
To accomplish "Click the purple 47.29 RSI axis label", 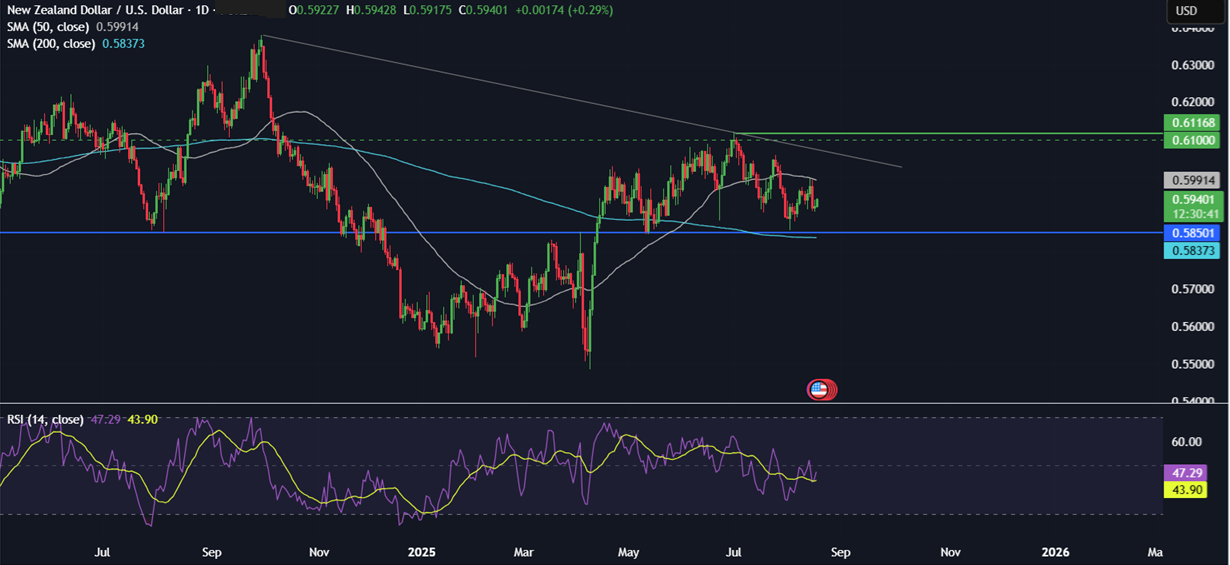I will click(x=1186, y=471).
